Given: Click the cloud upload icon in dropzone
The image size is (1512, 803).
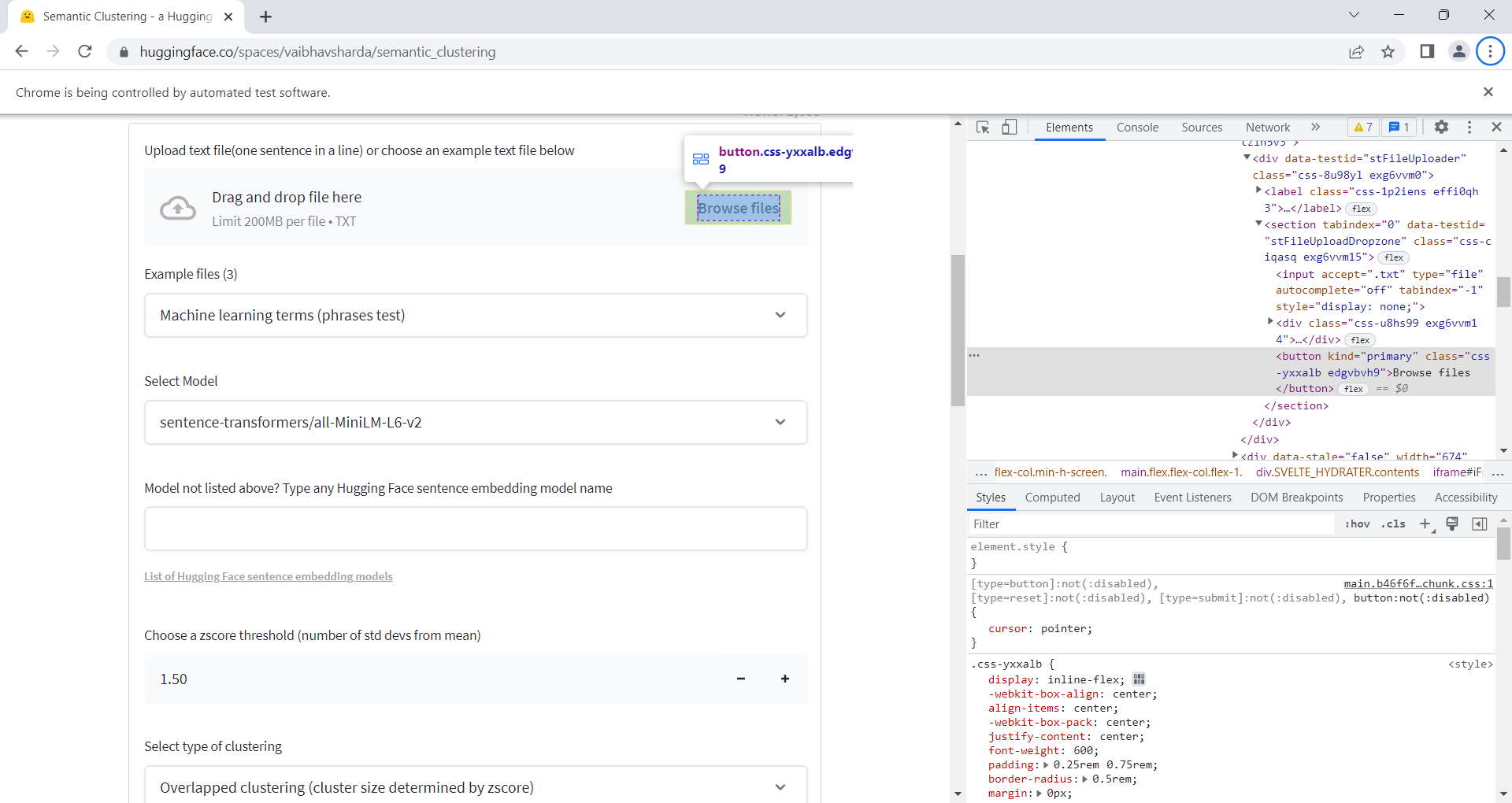Looking at the screenshot, I should pos(178,209).
